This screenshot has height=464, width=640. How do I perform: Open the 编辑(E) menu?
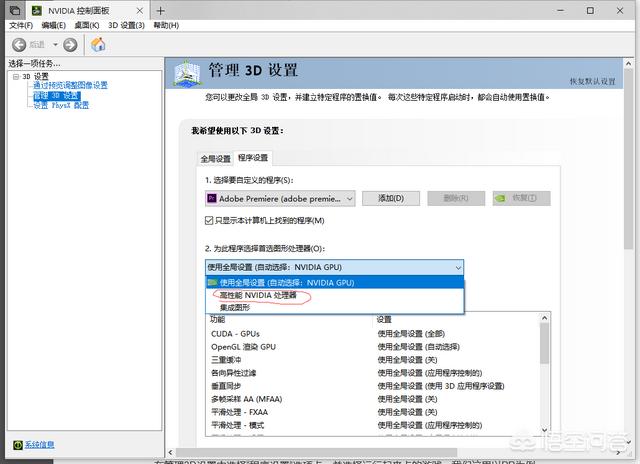click(x=53, y=25)
